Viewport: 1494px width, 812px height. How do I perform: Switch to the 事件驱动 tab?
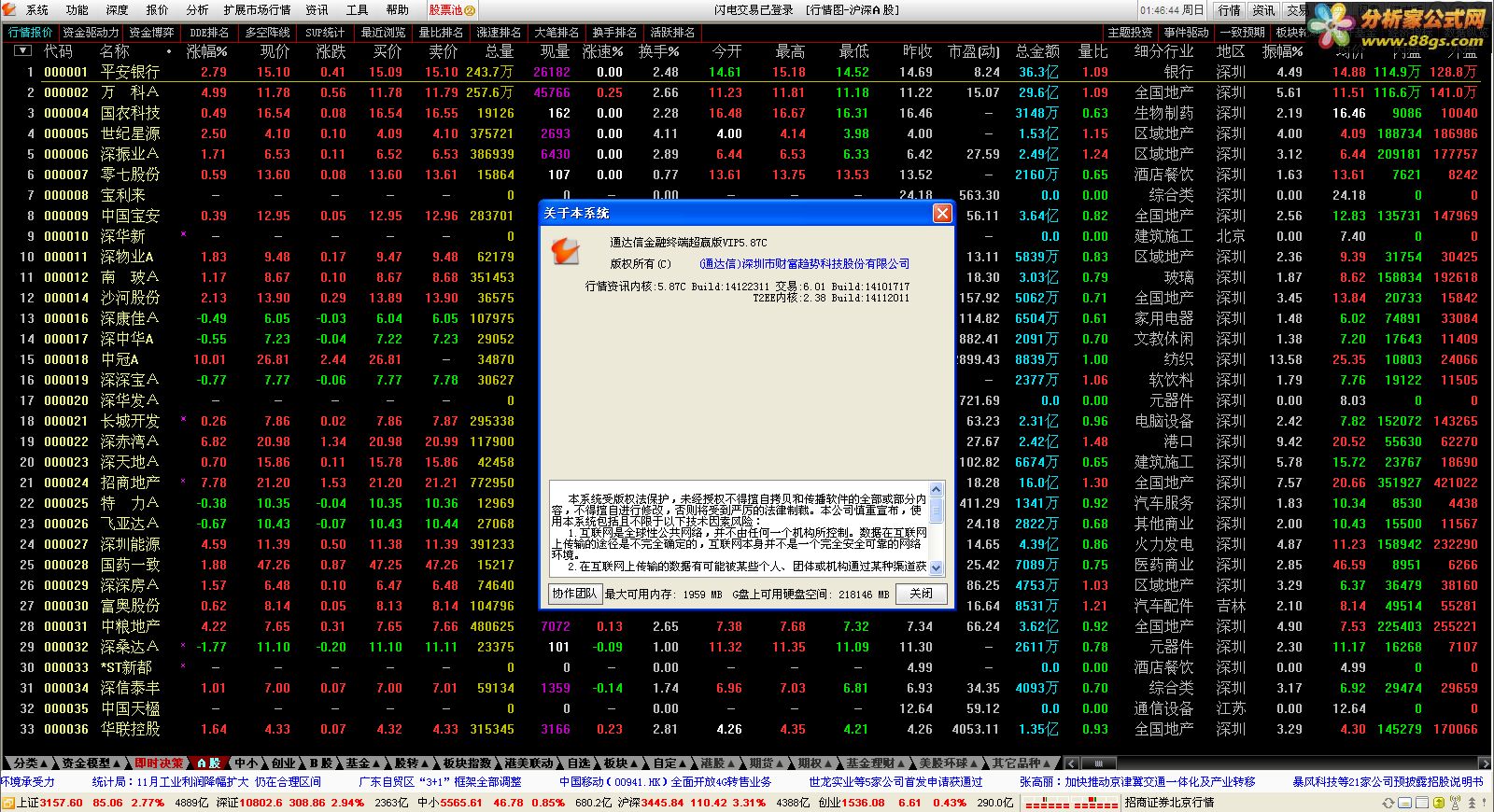pyautogui.click(x=1186, y=33)
